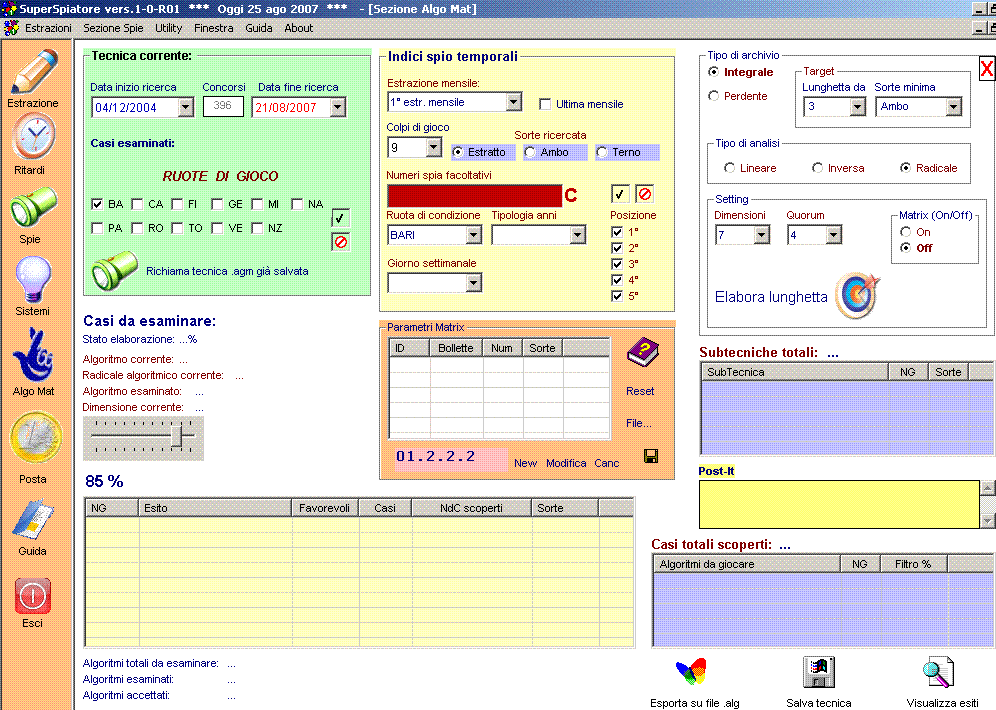The image size is (996, 710).
Task: Click the red Numeri spia facoltativi field
Action: 474,196
